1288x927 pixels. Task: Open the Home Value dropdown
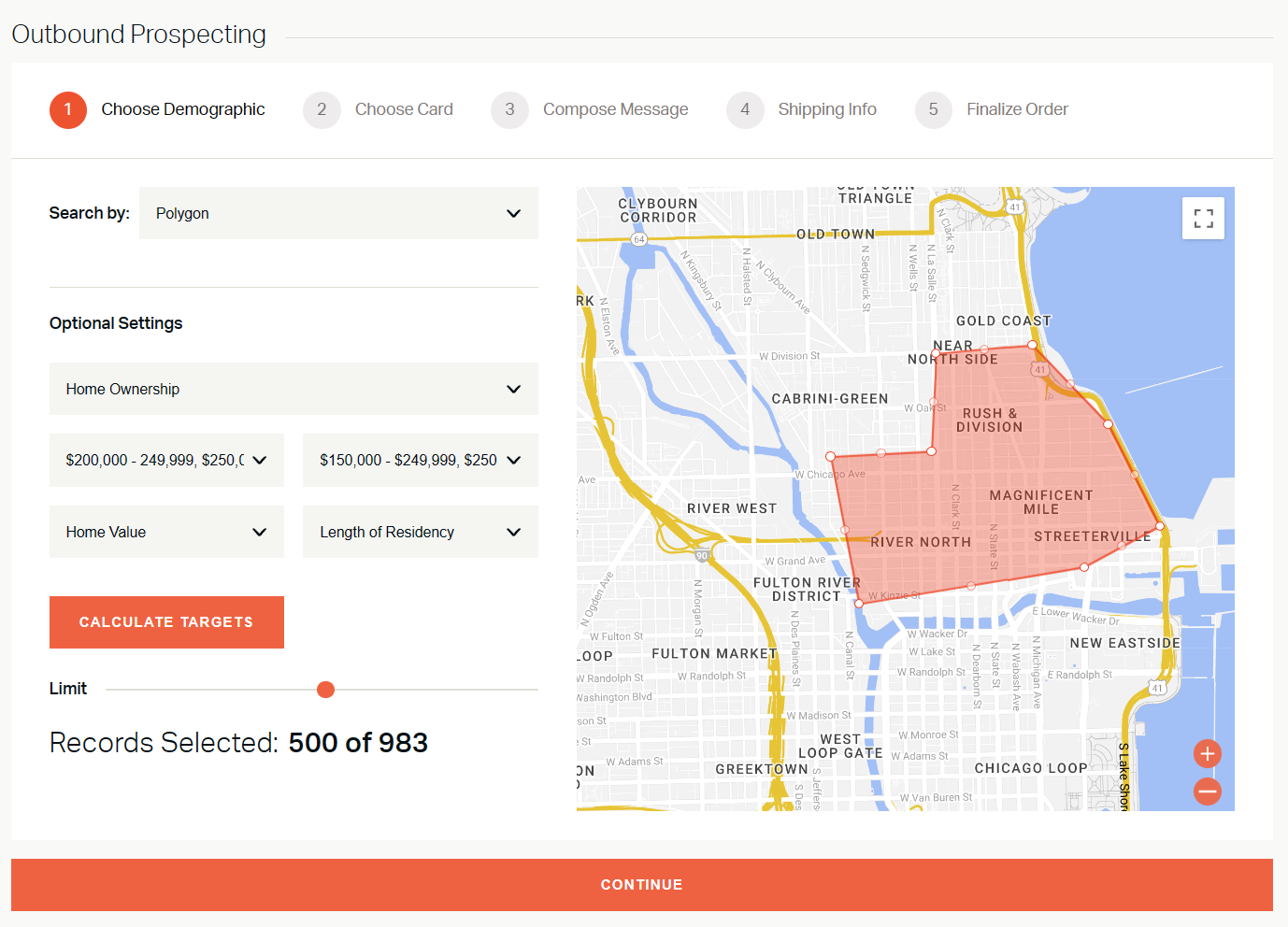166,532
